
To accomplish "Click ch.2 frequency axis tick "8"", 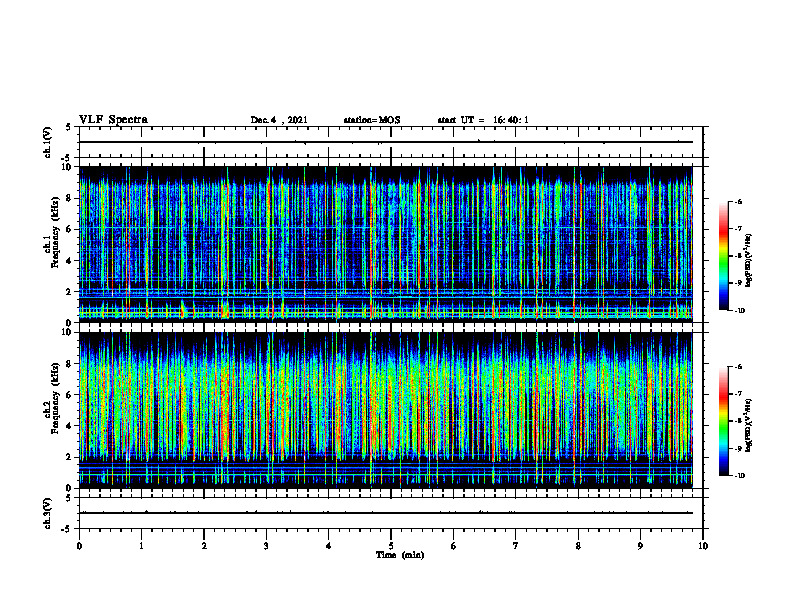I will [69, 364].
